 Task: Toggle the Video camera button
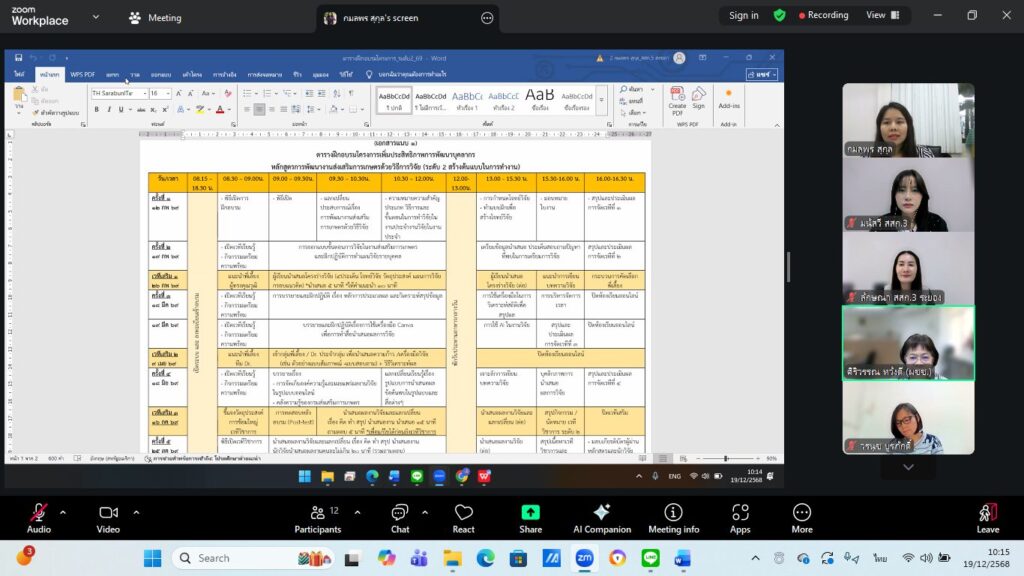(x=108, y=517)
